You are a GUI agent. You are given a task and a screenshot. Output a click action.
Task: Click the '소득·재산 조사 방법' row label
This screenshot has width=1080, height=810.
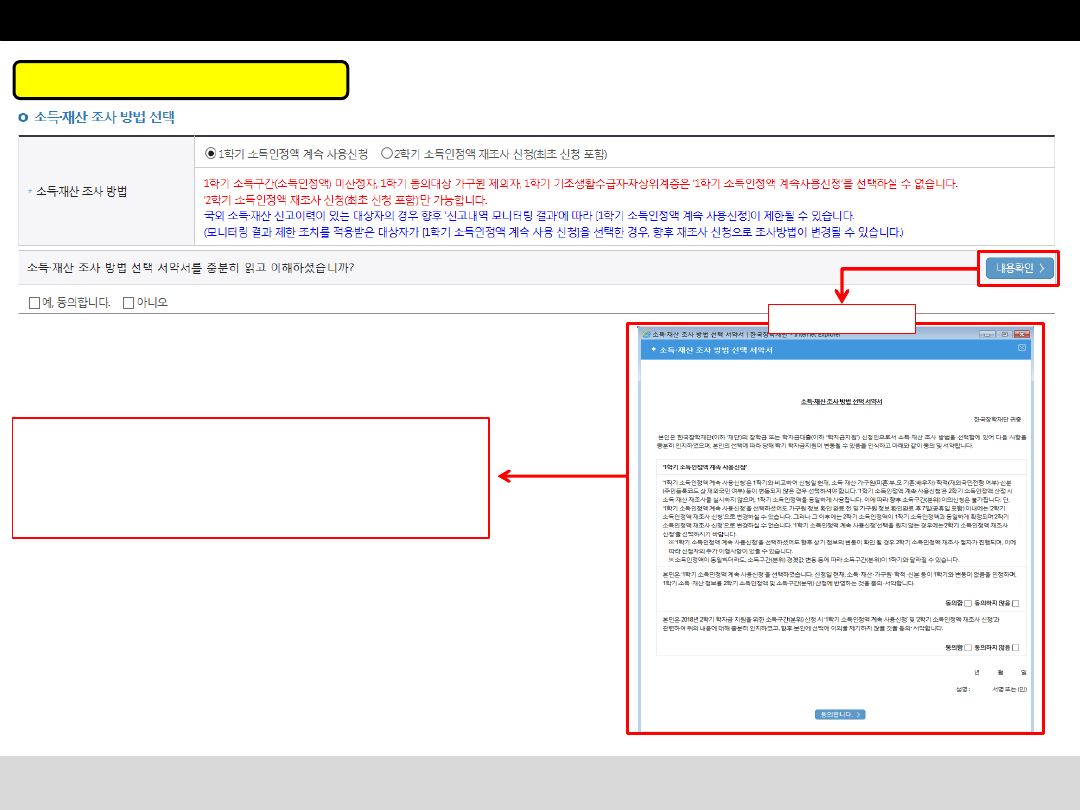coord(88,190)
